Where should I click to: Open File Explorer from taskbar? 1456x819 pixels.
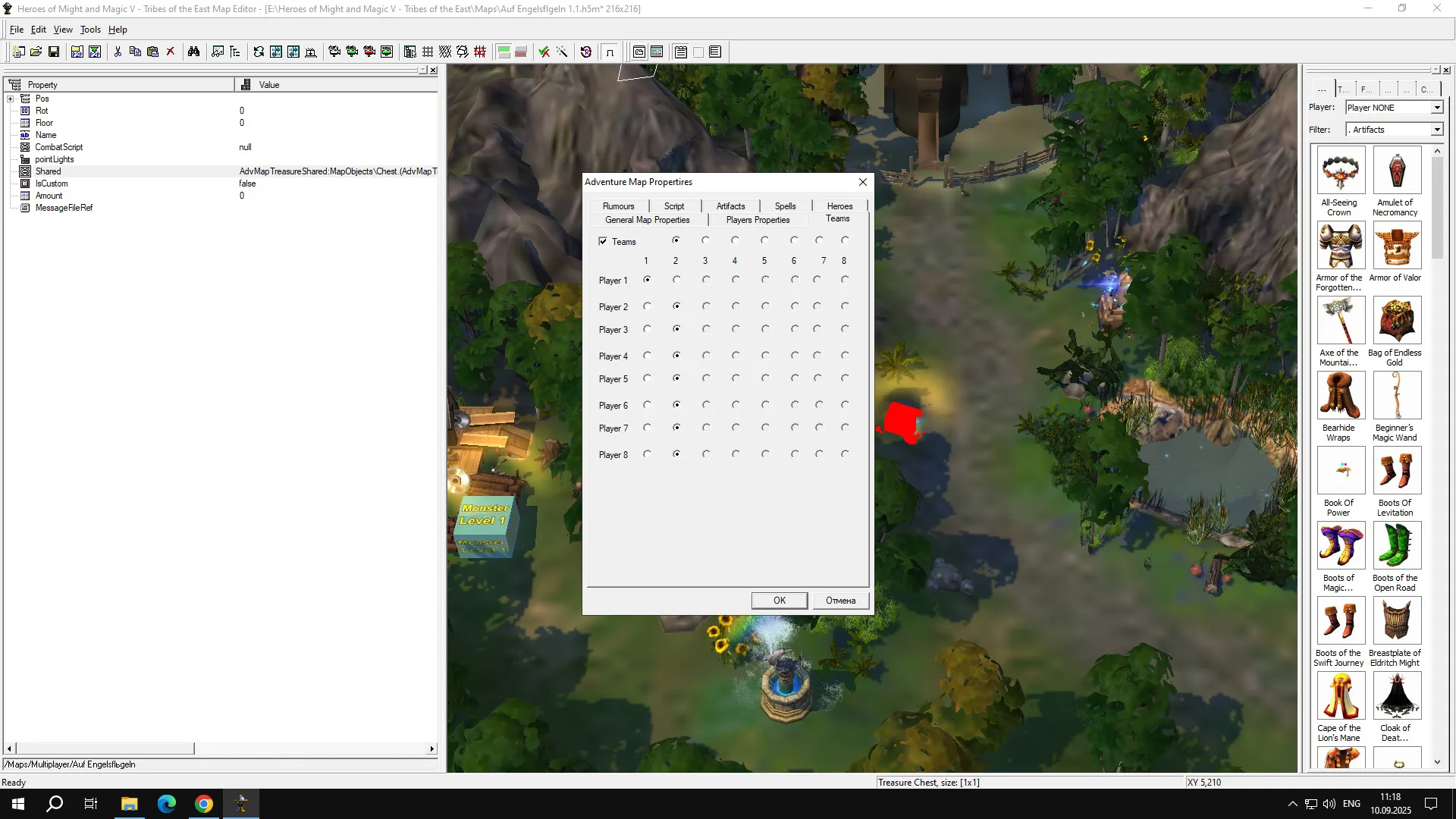coord(130,804)
